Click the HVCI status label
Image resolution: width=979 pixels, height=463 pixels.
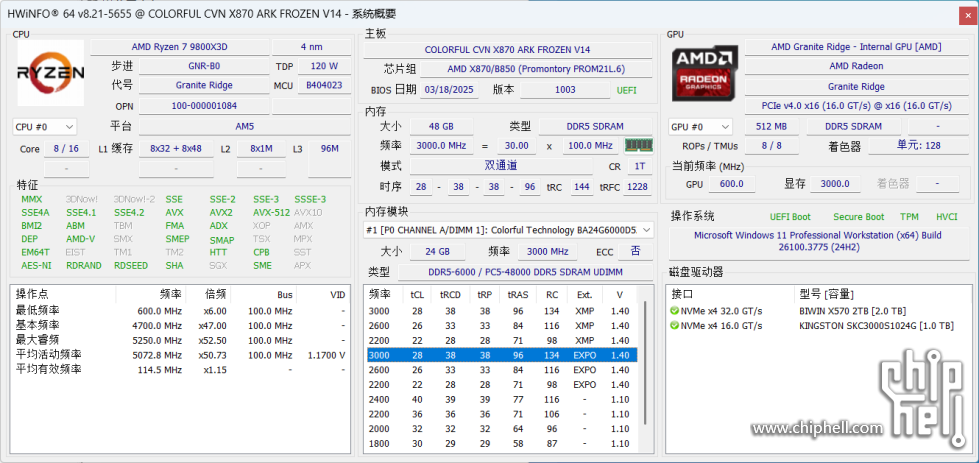[x=947, y=217]
